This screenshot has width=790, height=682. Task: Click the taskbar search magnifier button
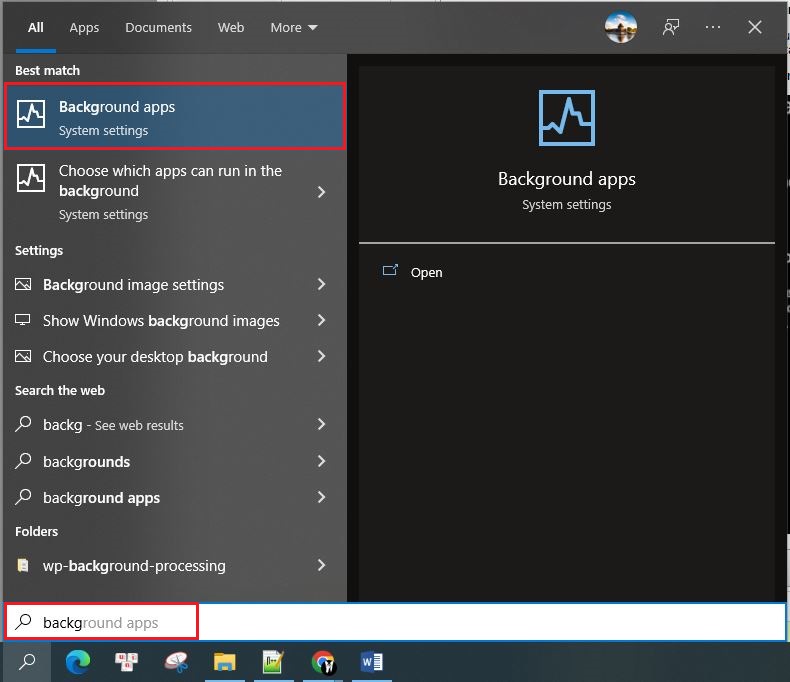27,661
